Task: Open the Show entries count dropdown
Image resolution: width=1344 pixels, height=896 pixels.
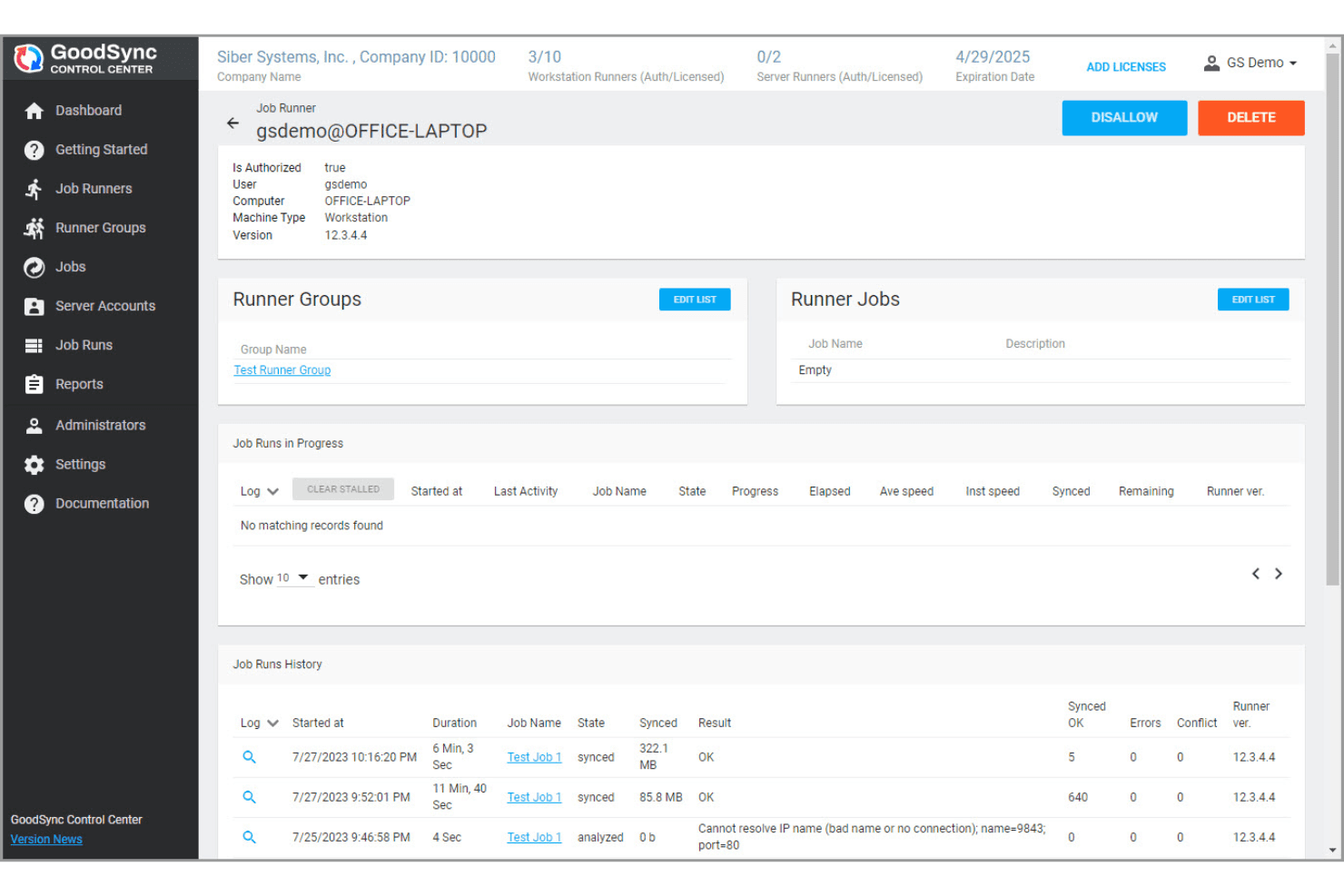Action: point(294,578)
